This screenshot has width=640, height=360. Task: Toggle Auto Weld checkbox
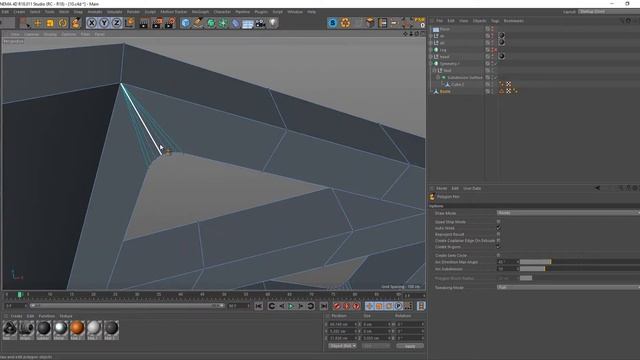coord(498,228)
